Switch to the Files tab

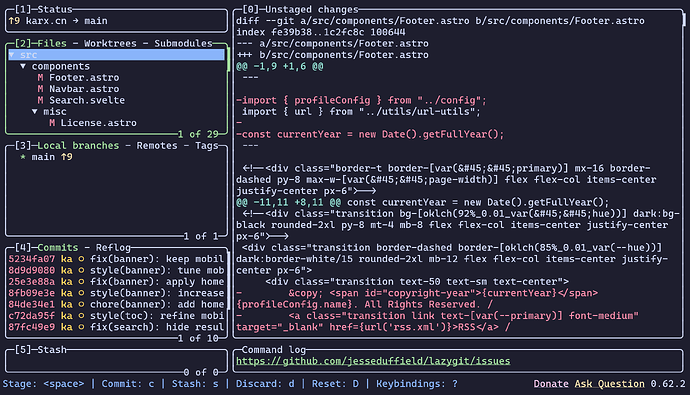(52, 44)
